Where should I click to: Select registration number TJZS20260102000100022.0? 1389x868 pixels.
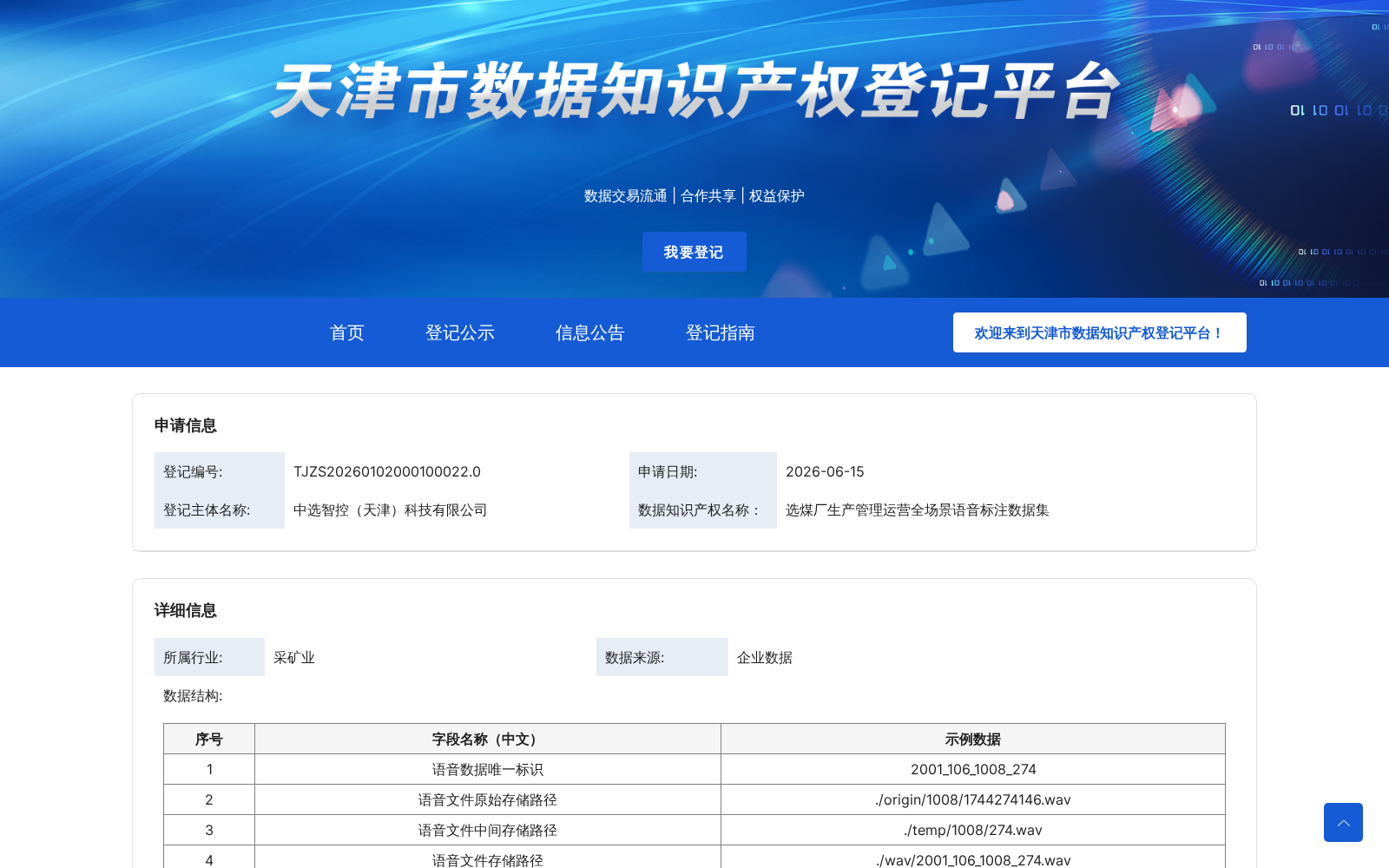pyautogui.click(x=387, y=471)
